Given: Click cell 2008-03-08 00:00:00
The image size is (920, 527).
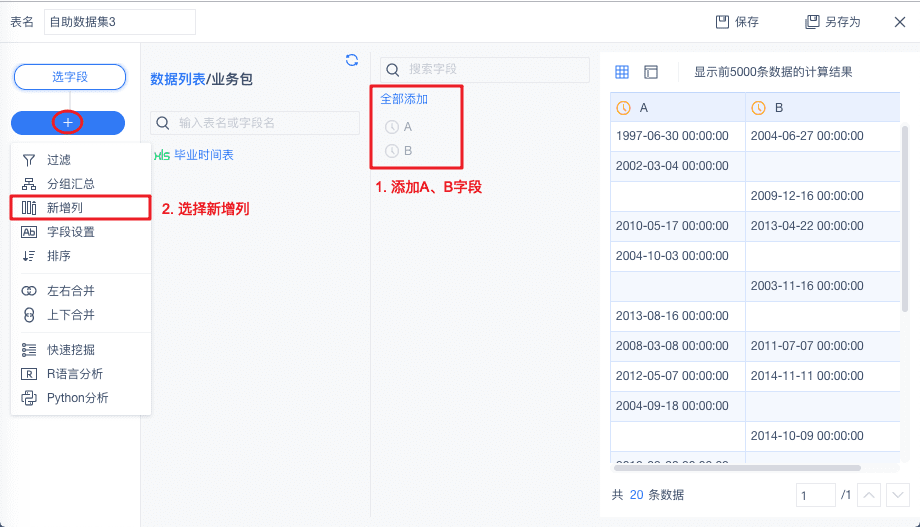Looking at the screenshot, I should click(x=678, y=346).
